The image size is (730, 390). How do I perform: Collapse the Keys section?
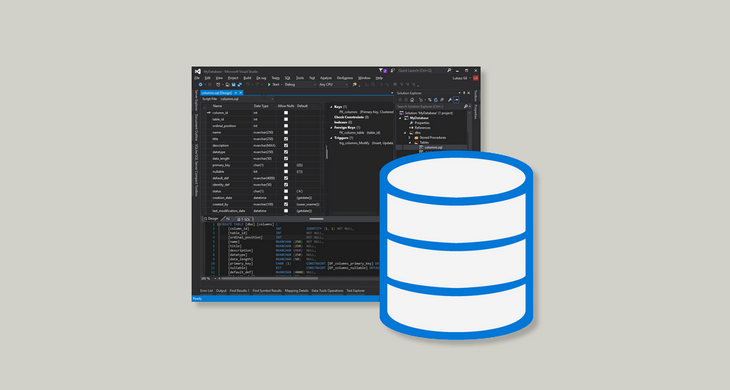pyautogui.click(x=331, y=107)
